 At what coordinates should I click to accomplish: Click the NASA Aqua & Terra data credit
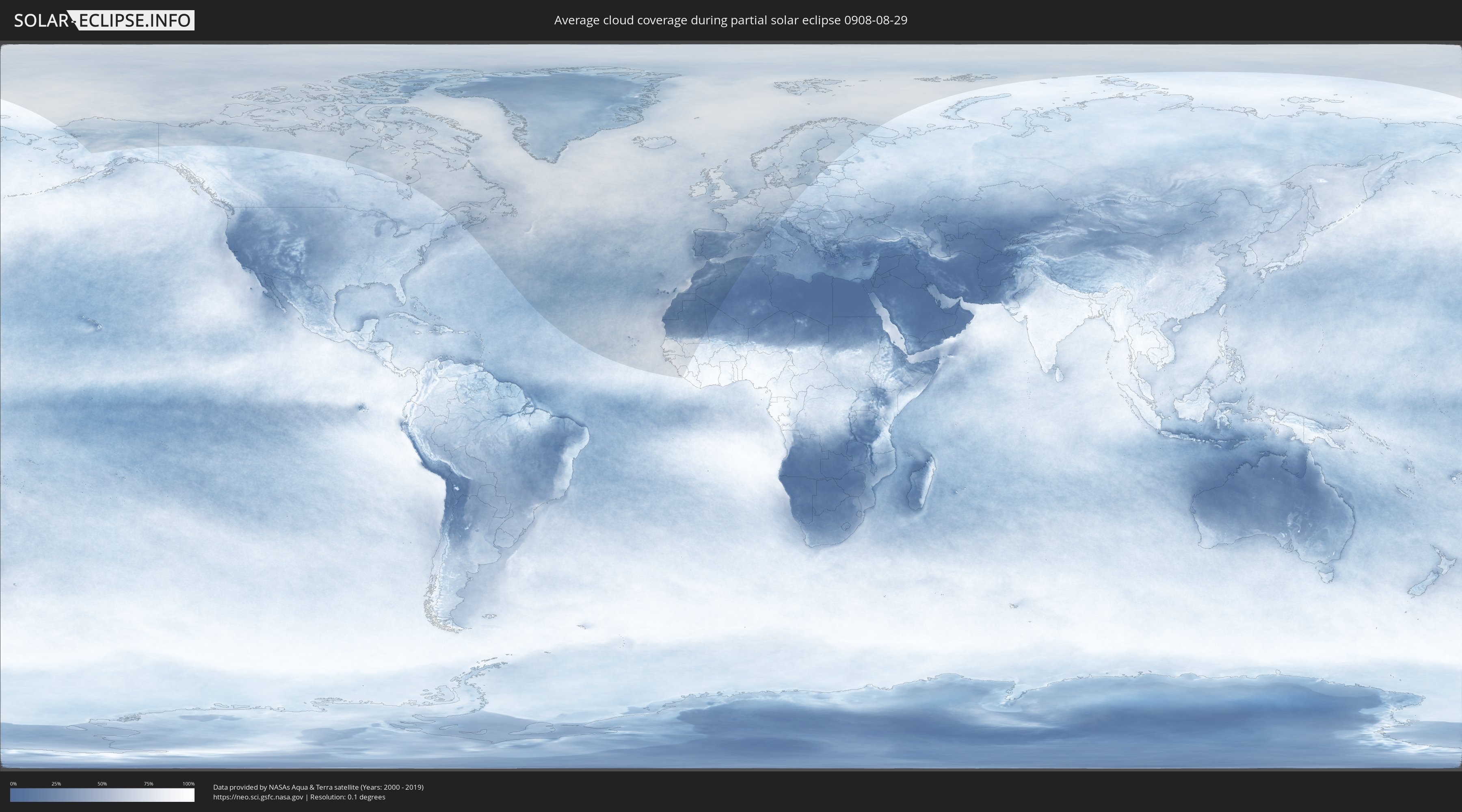click(x=318, y=787)
